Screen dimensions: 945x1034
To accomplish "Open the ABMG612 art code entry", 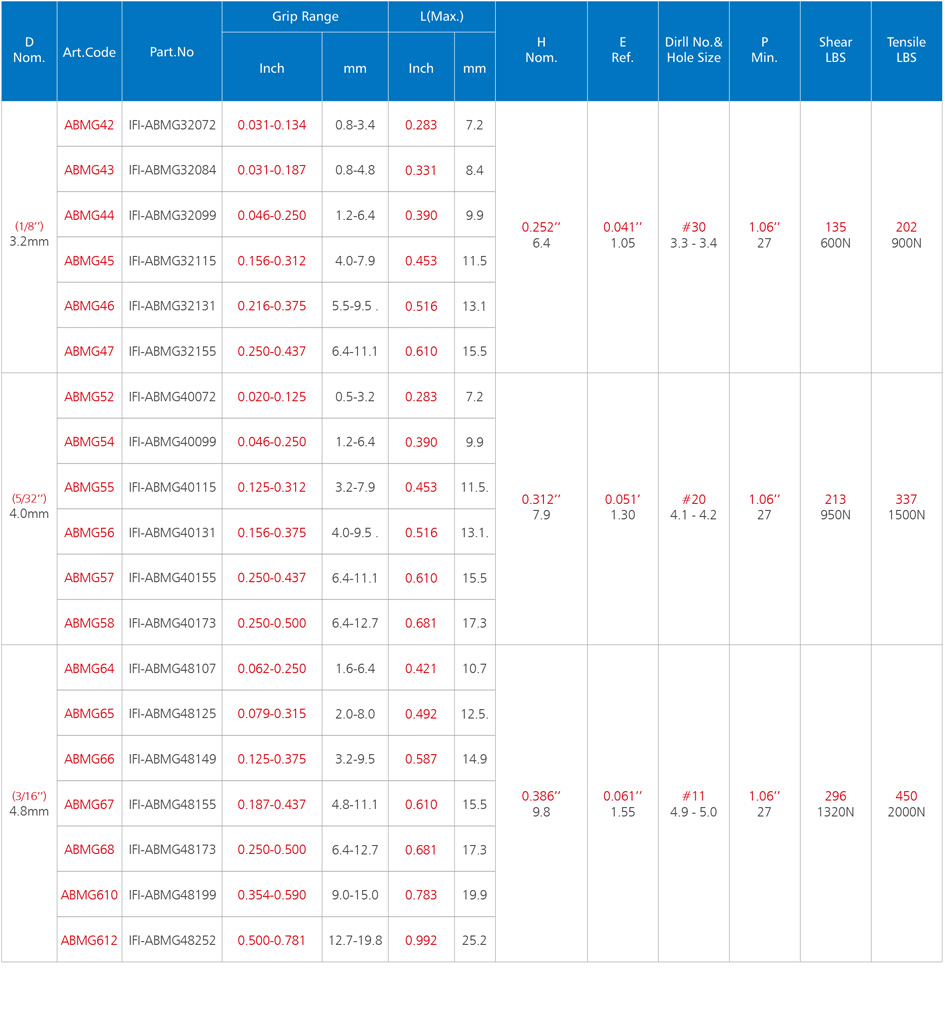I will click(x=89, y=940).
